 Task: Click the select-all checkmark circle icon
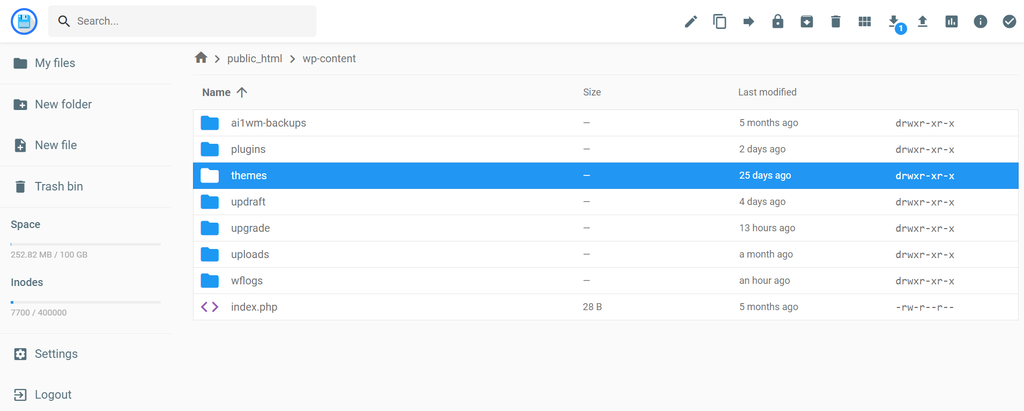1009,21
